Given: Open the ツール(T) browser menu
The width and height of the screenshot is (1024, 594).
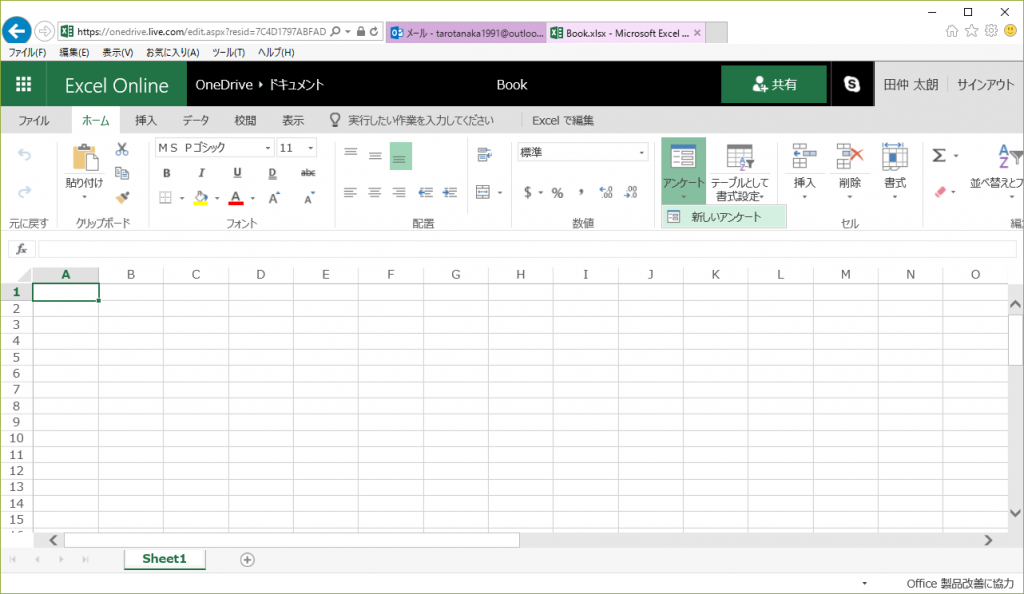Looking at the screenshot, I should tap(229, 52).
